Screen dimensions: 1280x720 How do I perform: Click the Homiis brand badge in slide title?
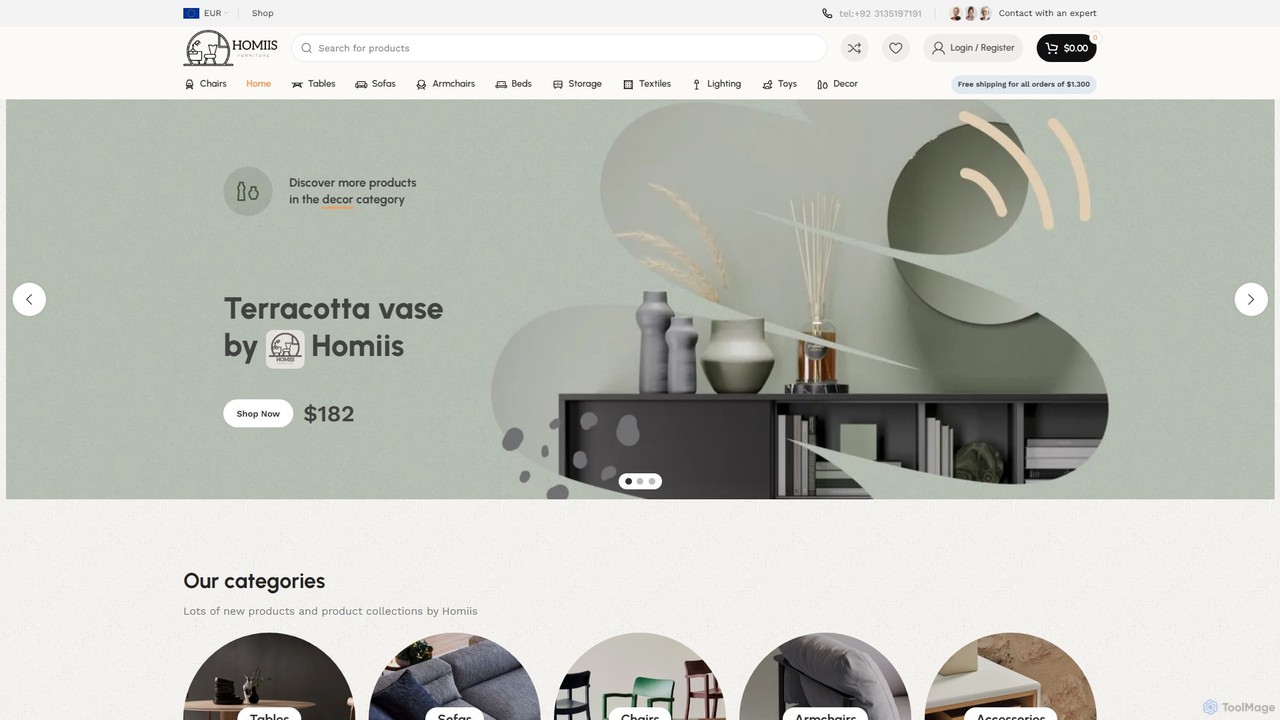[285, 349]
